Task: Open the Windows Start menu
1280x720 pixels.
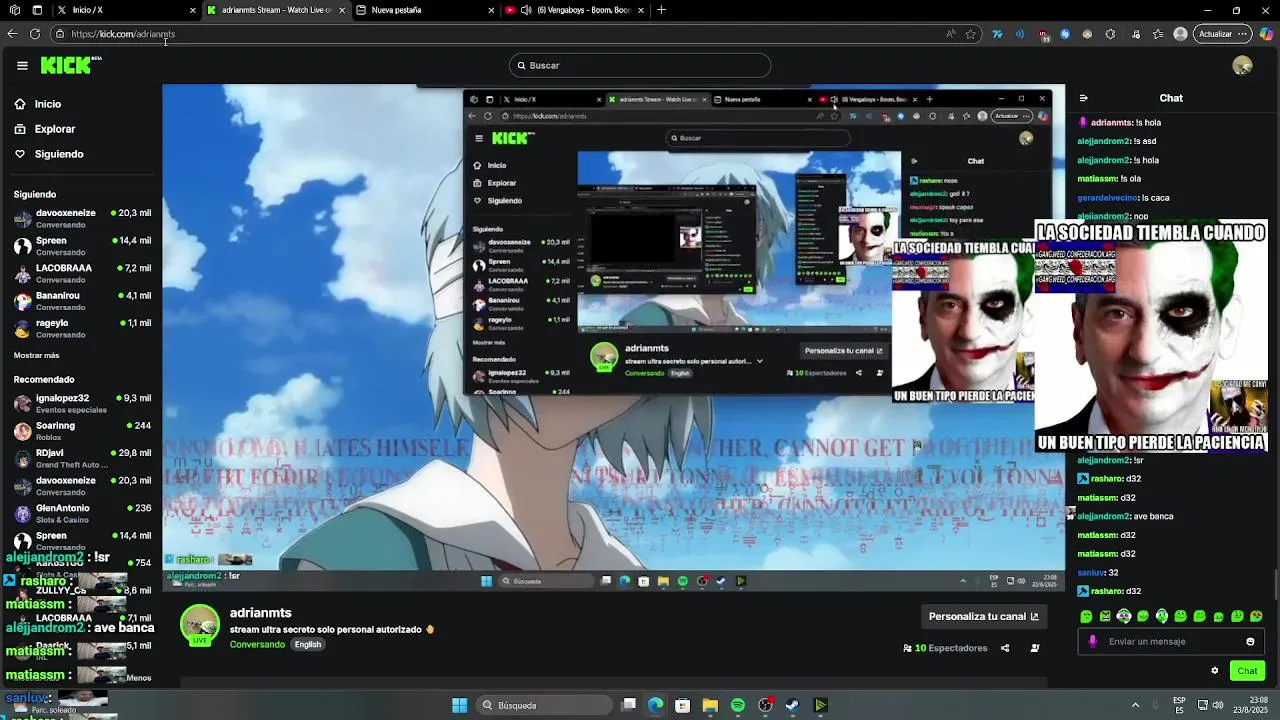Action: (459, 705)
